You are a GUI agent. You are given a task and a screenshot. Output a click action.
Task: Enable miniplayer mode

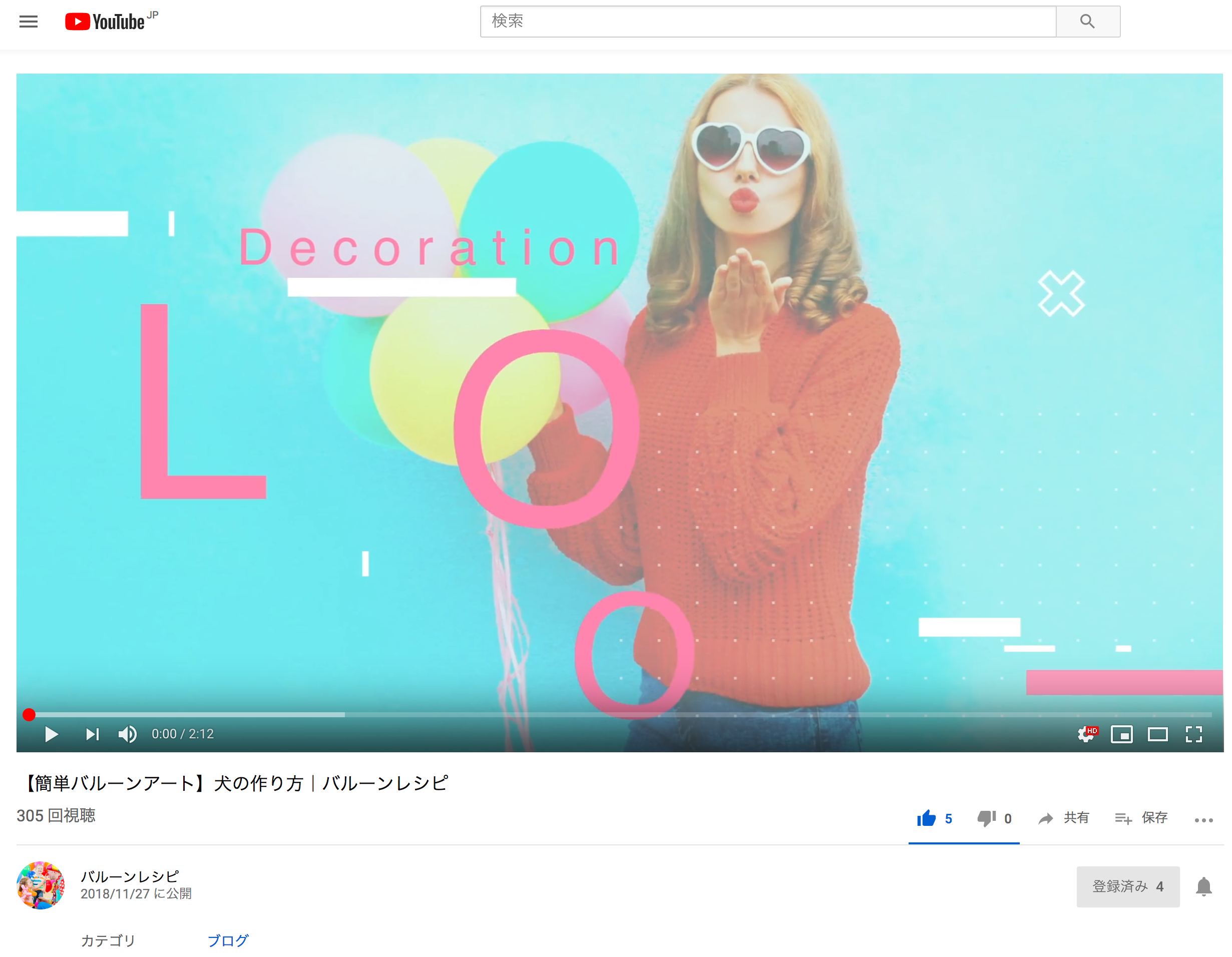coord(1121,734)
